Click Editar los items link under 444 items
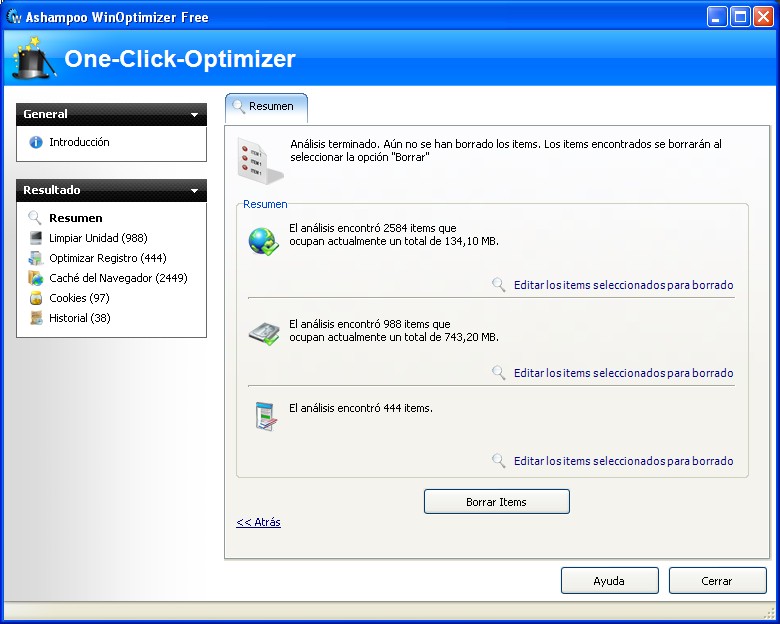The image size is (780, 624). click(x=623, y=461)
